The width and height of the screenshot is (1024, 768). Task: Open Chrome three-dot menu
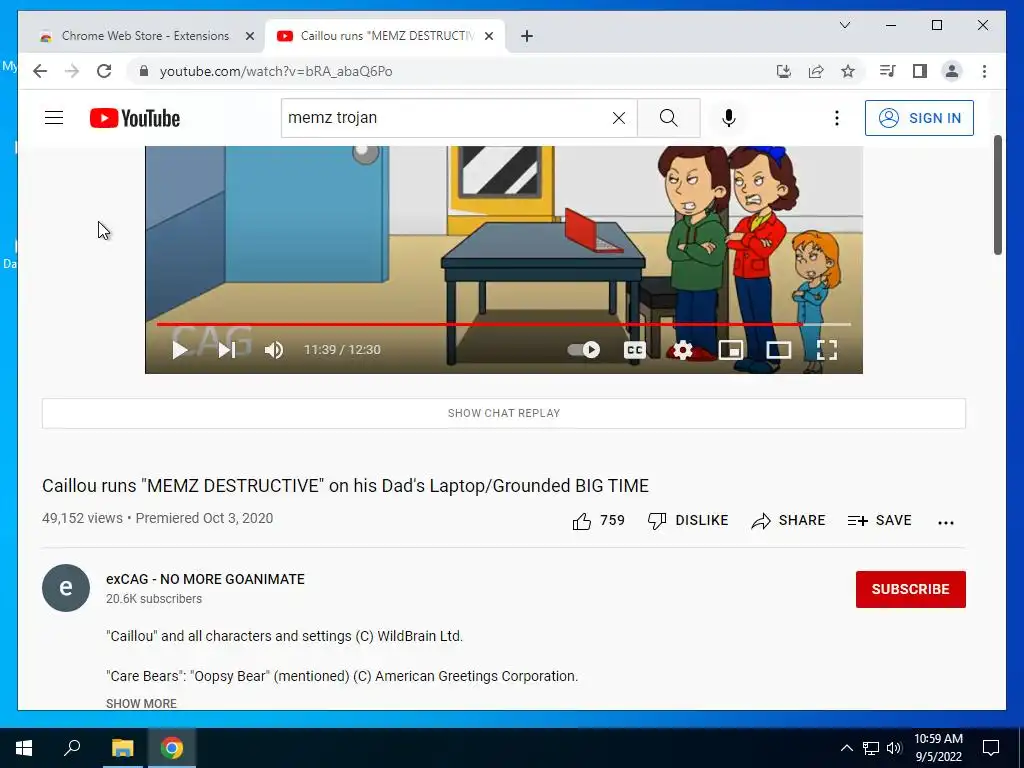pyautogui.click(x=984, y=71)
